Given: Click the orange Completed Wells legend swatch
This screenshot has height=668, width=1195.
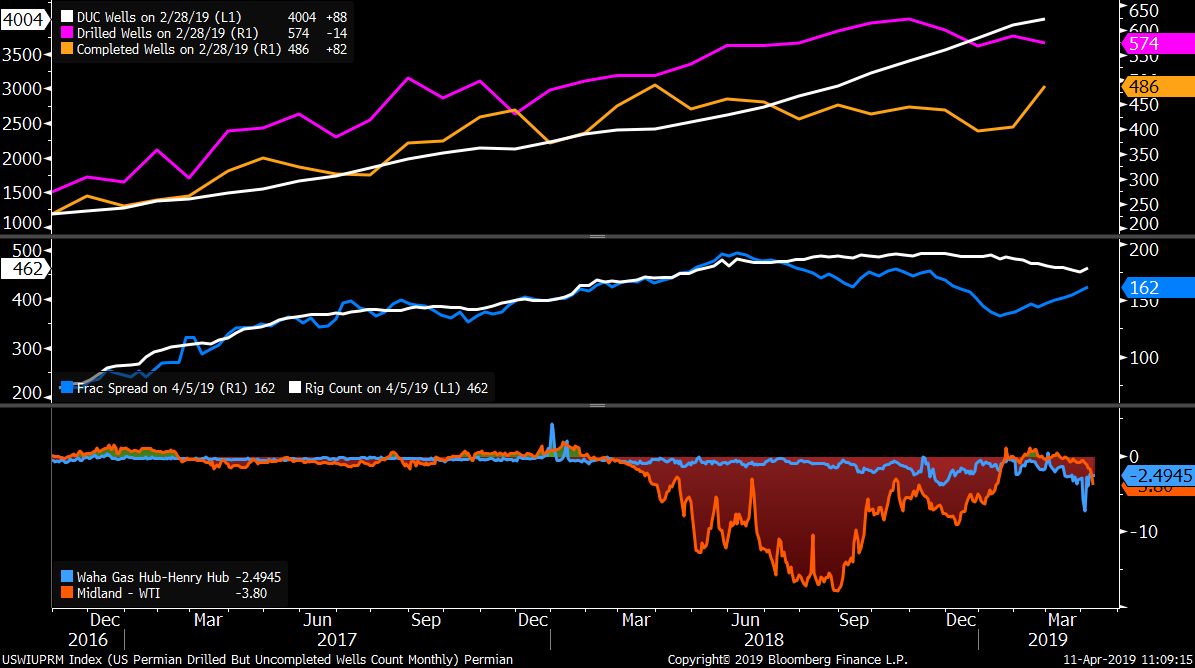Looking at the screenshot, I should coord(67,49).
